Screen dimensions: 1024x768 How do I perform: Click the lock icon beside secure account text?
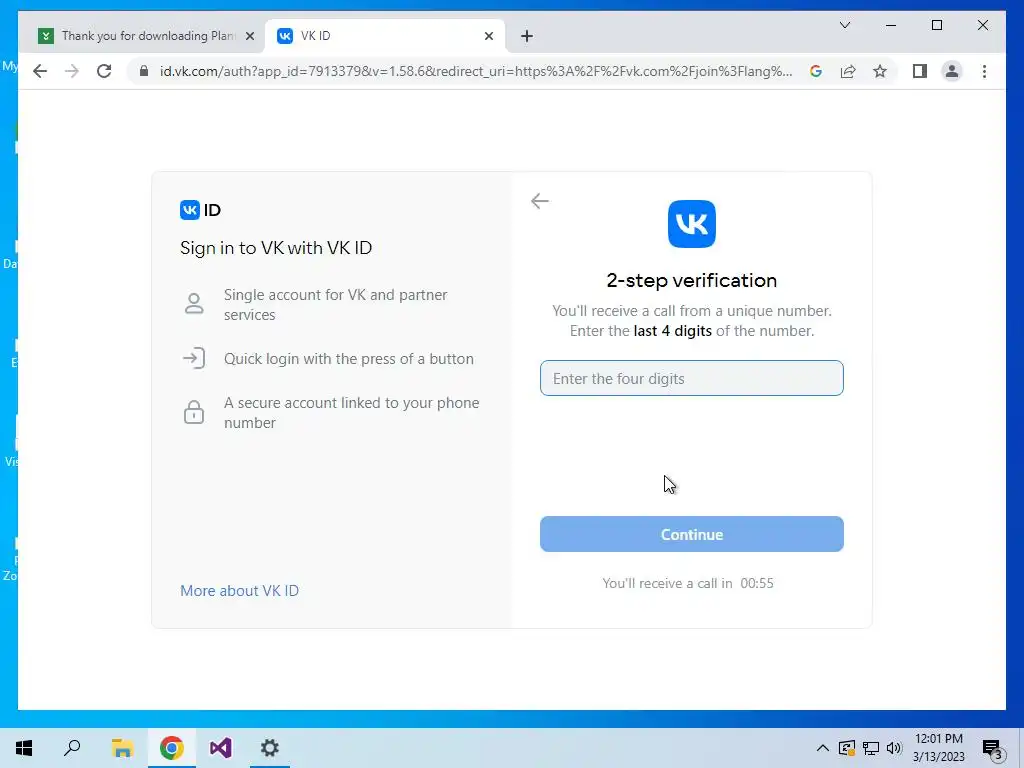[194, 412]
